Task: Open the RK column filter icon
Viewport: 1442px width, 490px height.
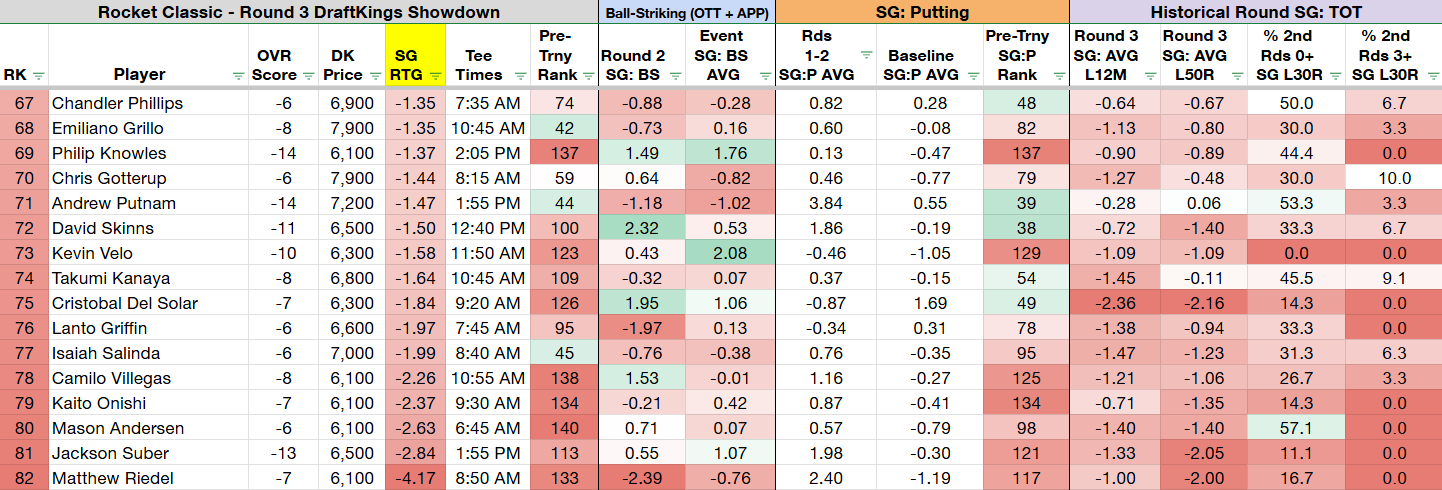Action: (38, 75)
